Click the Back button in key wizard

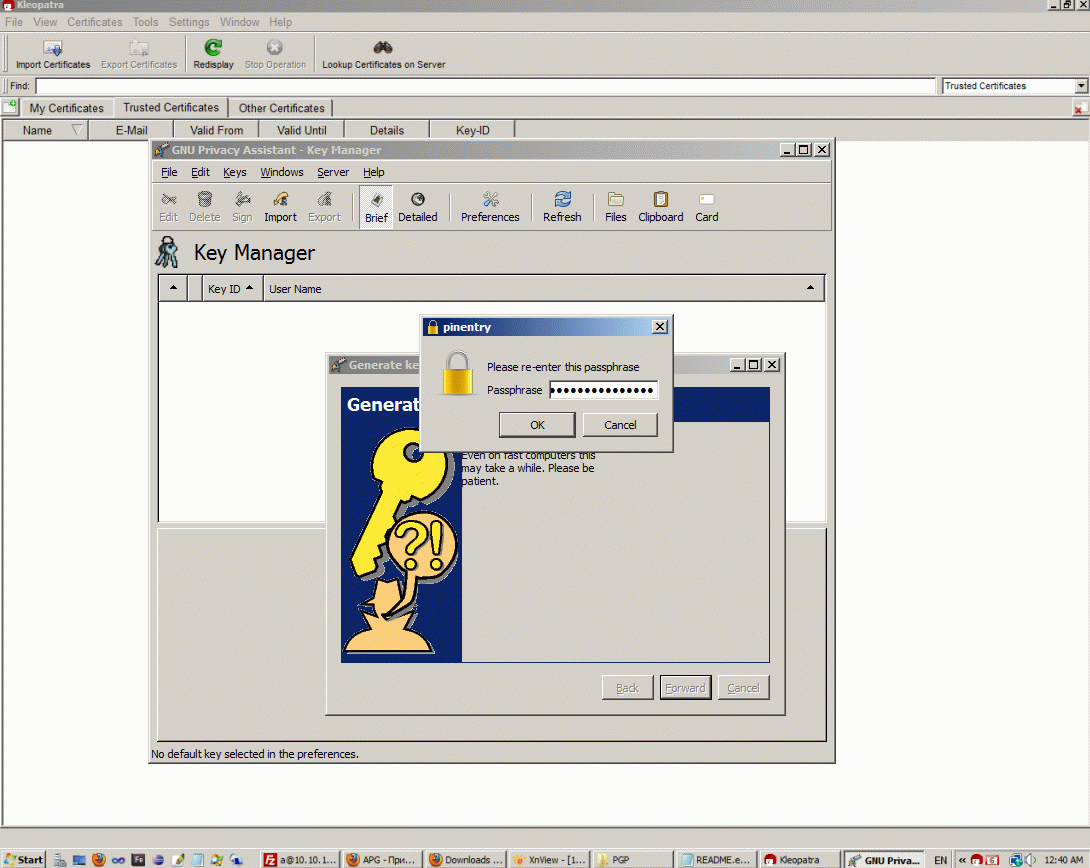627,687
